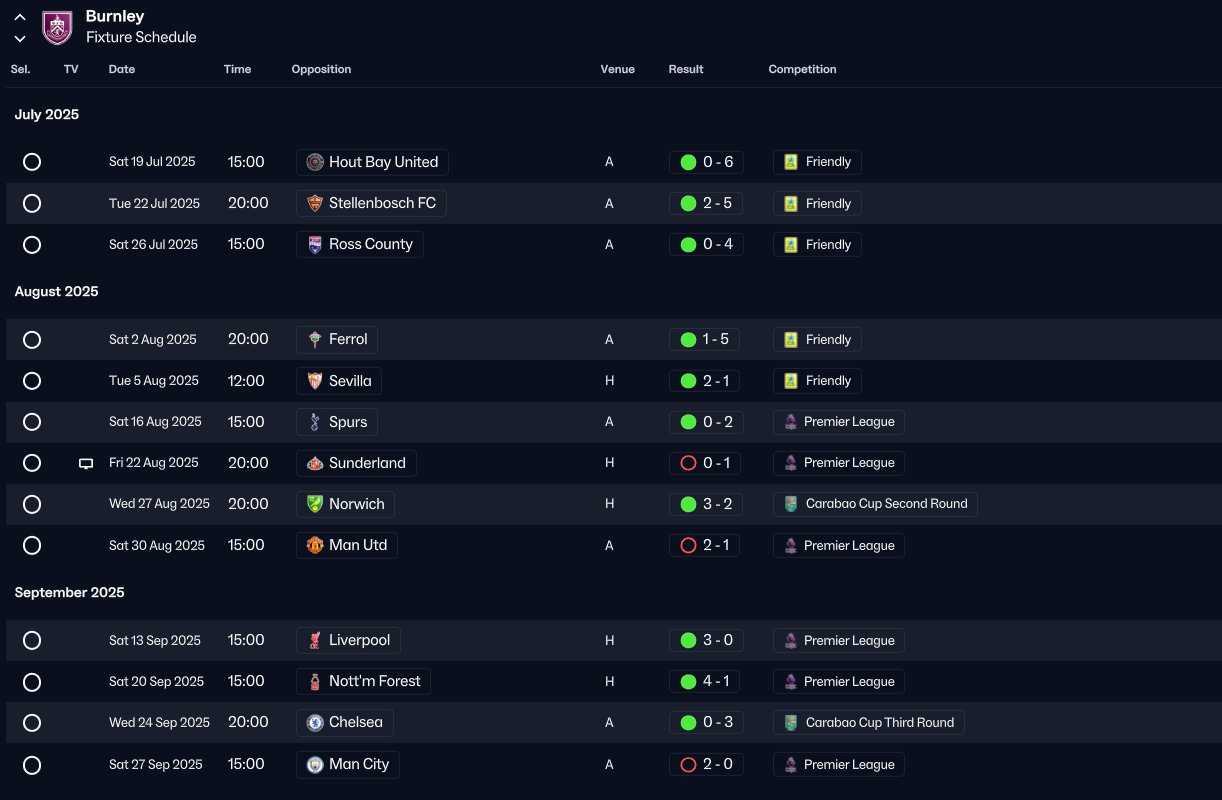Click the TV broadcast icon on Sunderland row
This screenshot has width=1222, height=800.
(x=86, y=463)
